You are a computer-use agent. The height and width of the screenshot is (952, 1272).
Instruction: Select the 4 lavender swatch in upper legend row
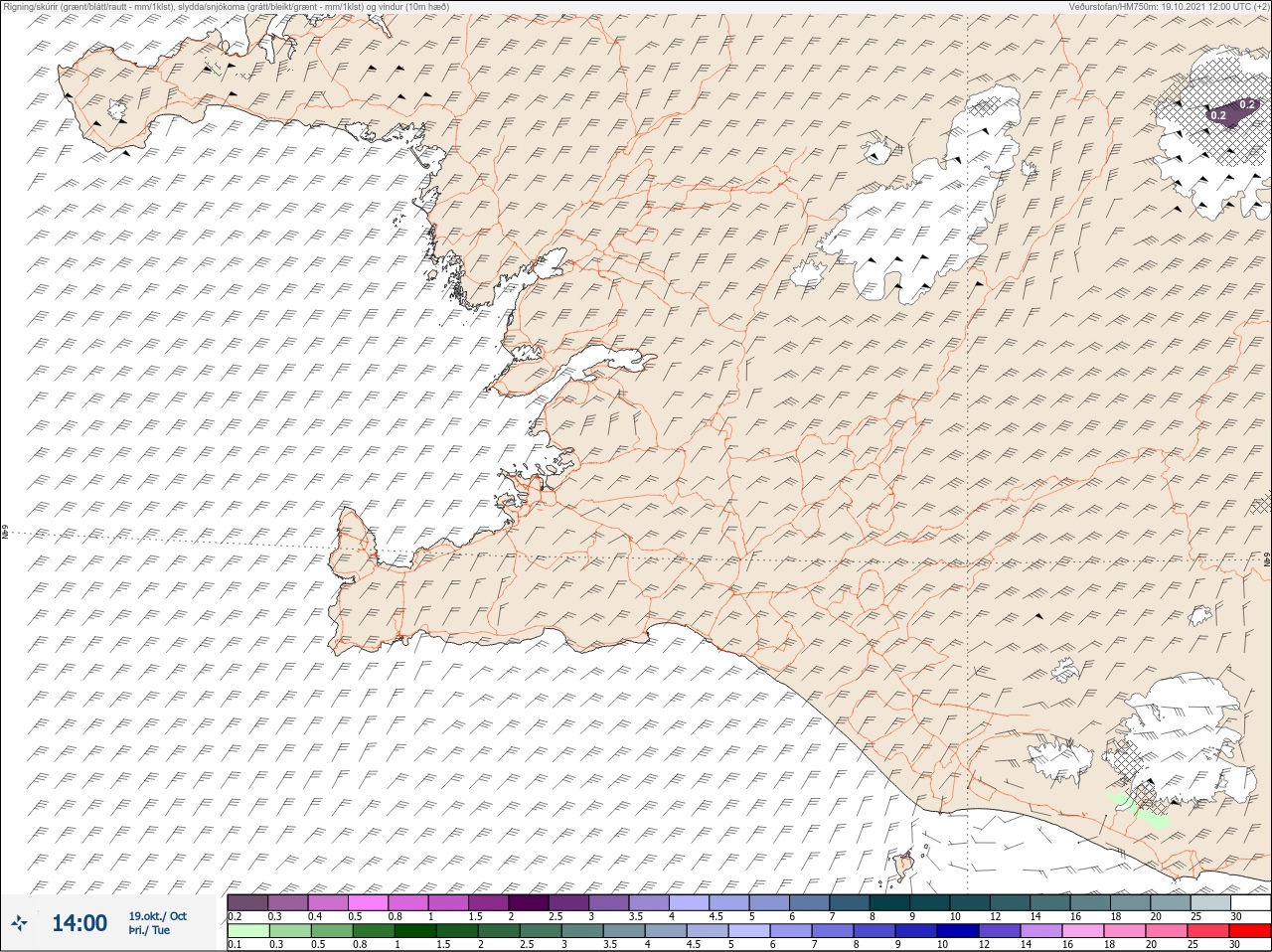690,902
